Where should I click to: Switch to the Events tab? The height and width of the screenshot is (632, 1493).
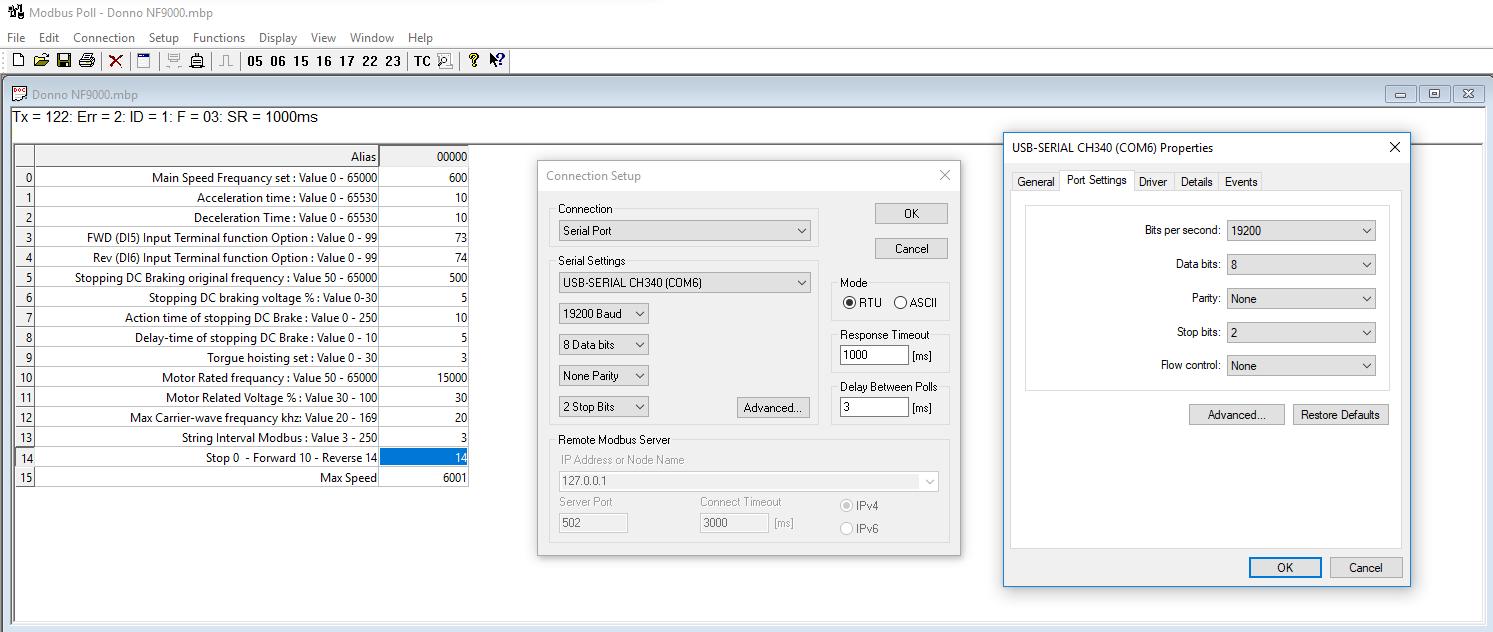(x=1241, y=182)
